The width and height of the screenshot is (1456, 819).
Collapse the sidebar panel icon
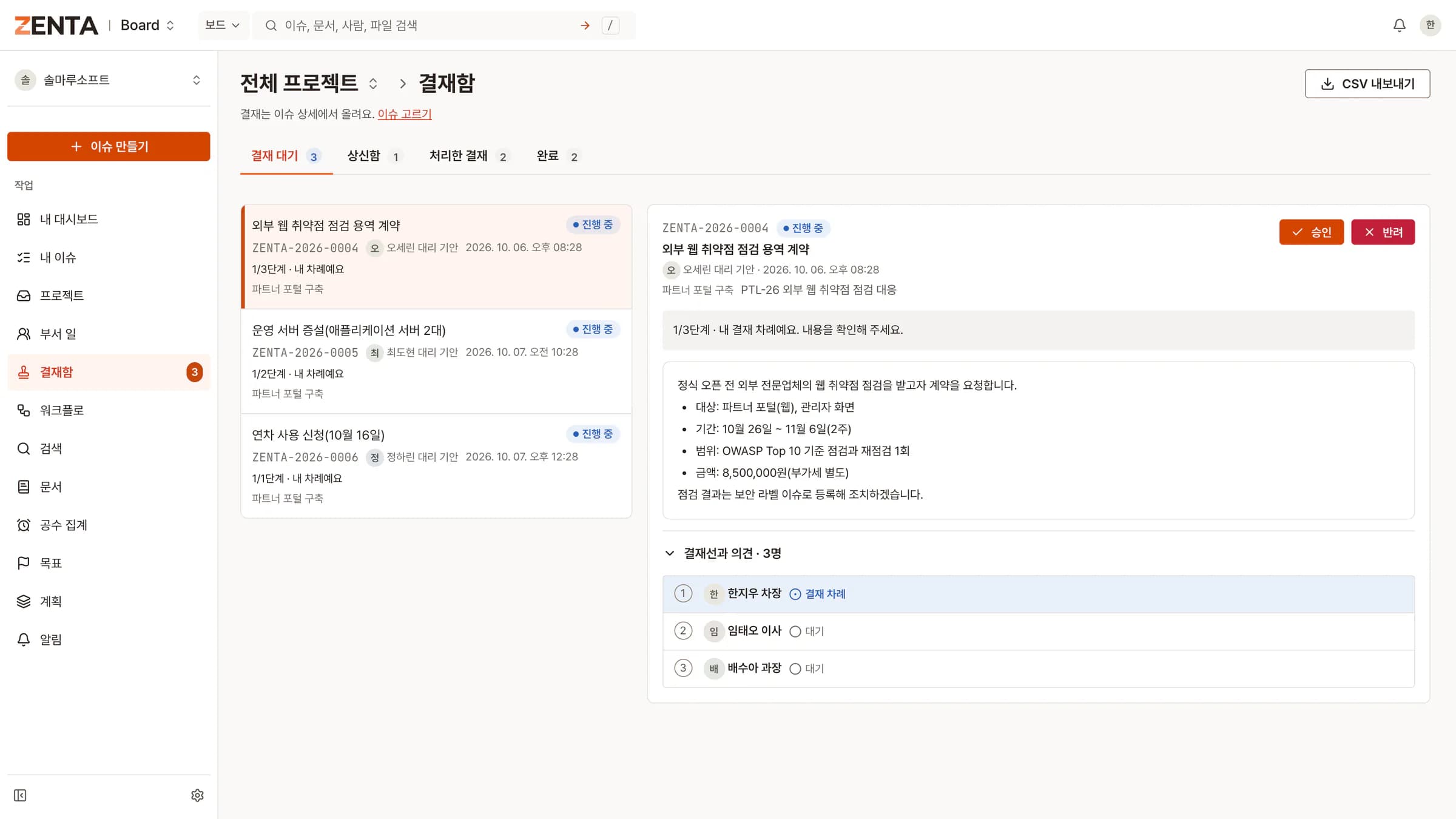click(x=20, y=795)
